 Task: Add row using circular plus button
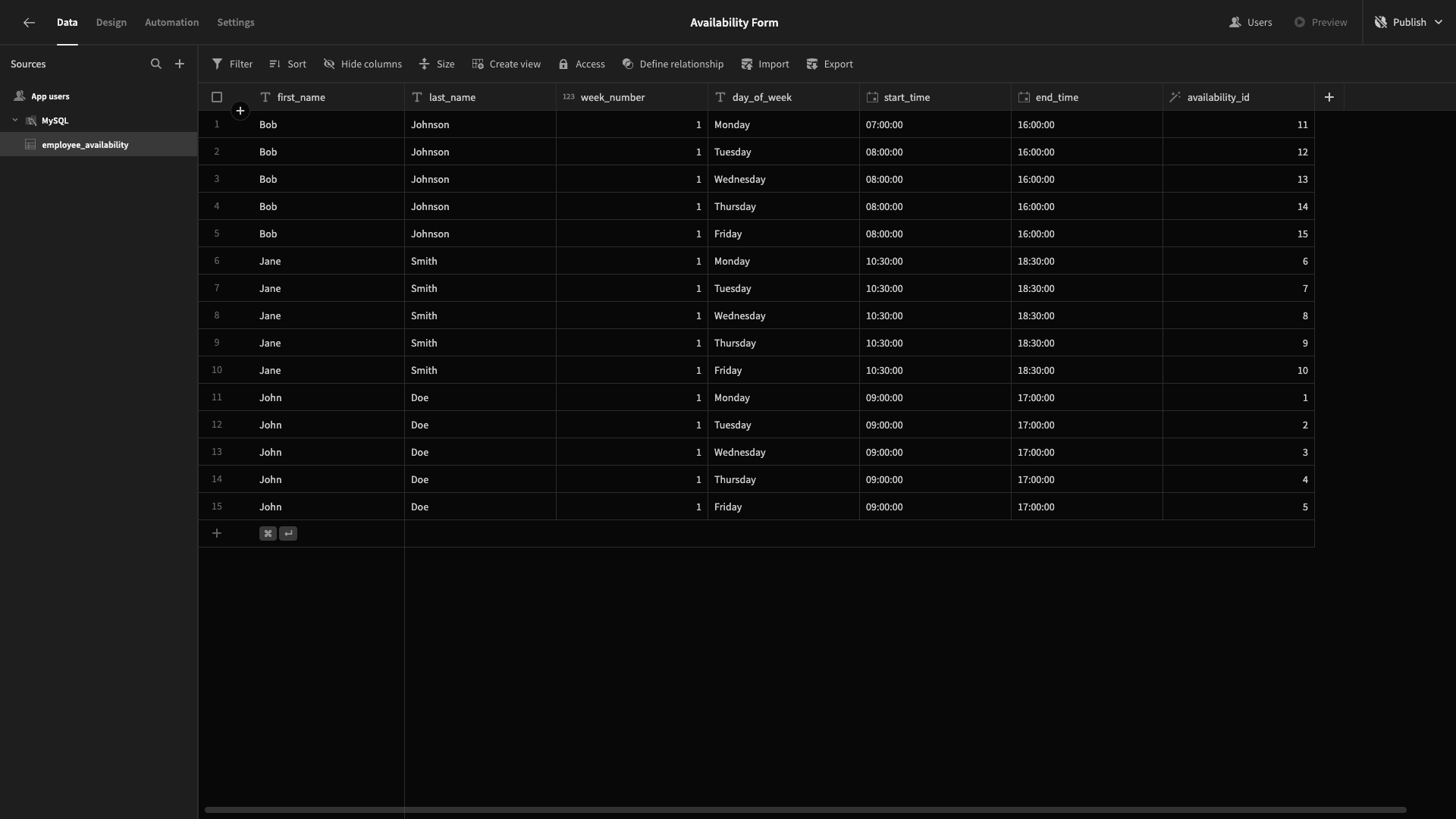tap(240, 111)
